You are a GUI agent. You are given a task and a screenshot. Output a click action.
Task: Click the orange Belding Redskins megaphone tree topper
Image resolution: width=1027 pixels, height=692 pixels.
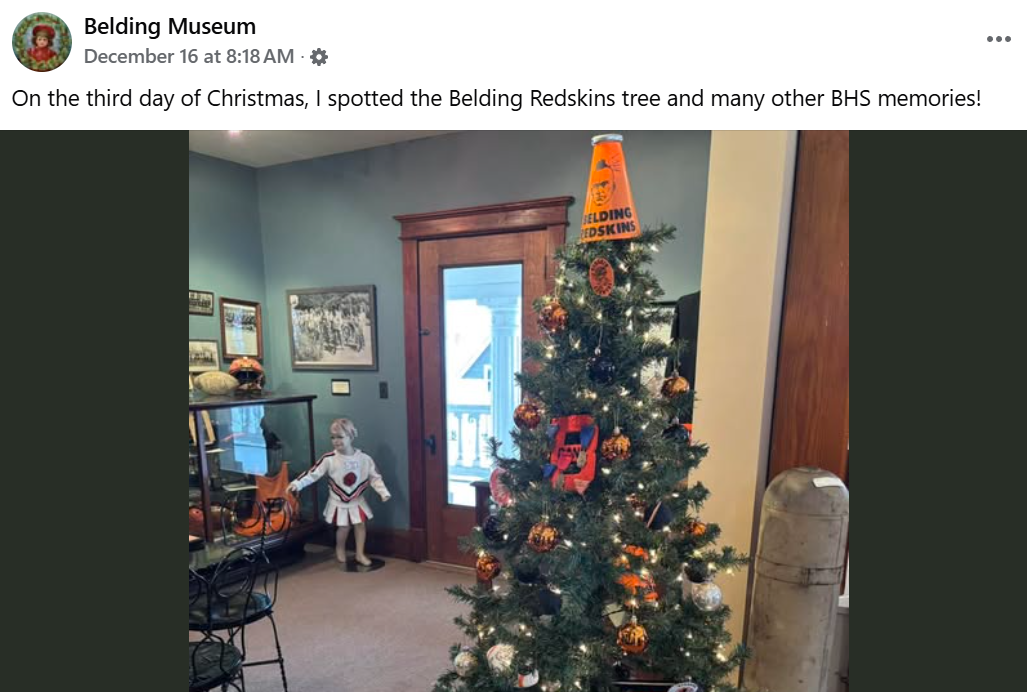click(610, 187)
